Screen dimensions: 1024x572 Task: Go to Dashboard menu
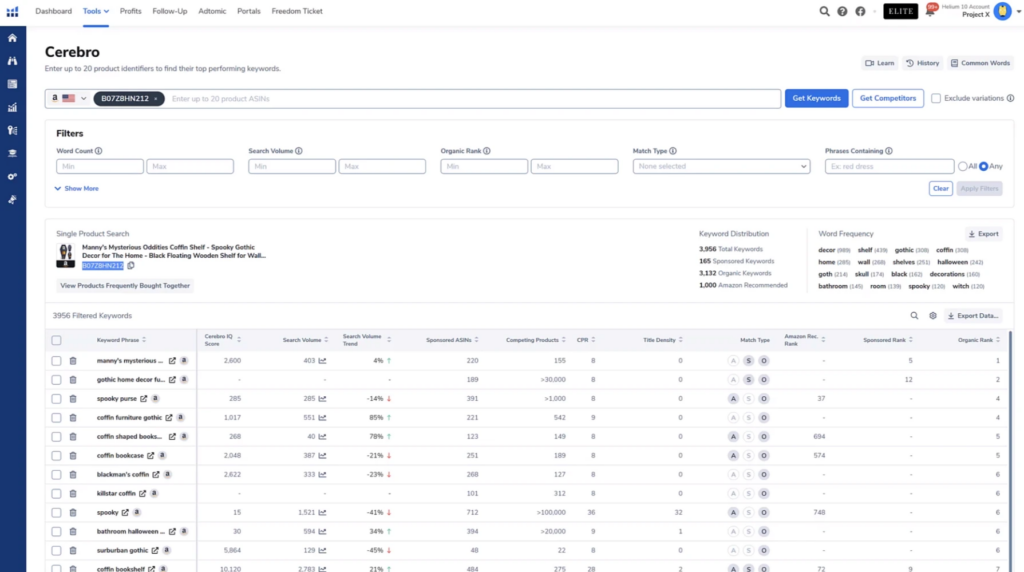[x=54, y=11]
